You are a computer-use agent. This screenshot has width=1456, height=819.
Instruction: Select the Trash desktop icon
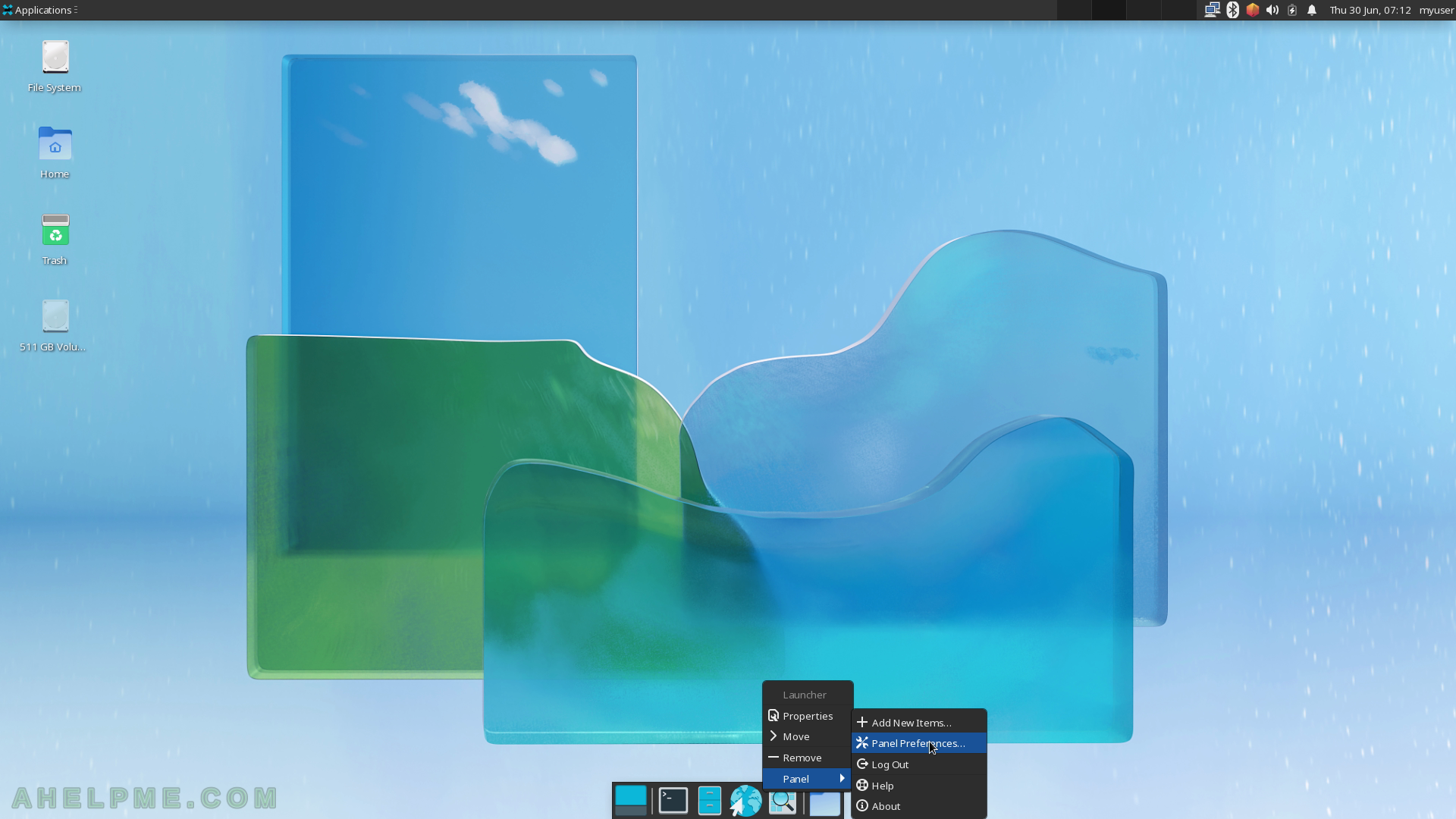(55, 240)
